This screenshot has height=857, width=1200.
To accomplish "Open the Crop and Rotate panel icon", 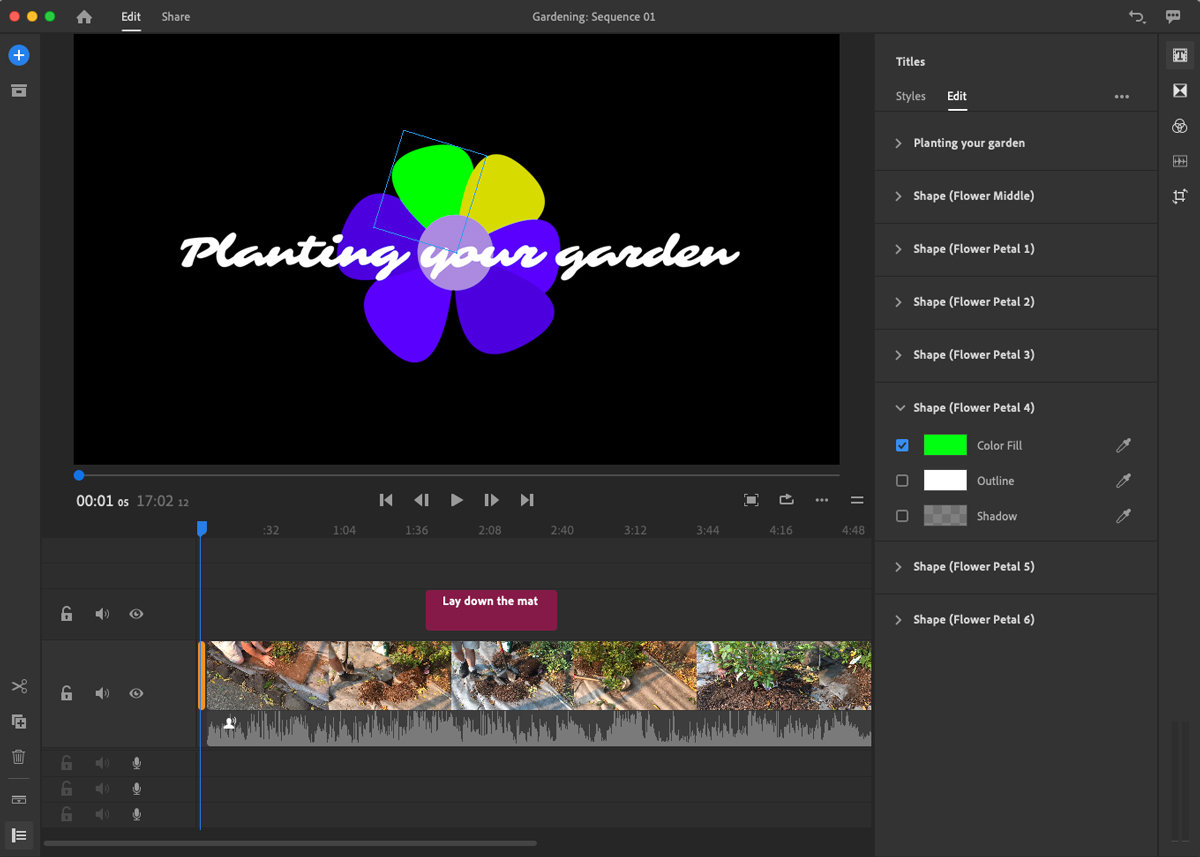I will coord(1180,196).
